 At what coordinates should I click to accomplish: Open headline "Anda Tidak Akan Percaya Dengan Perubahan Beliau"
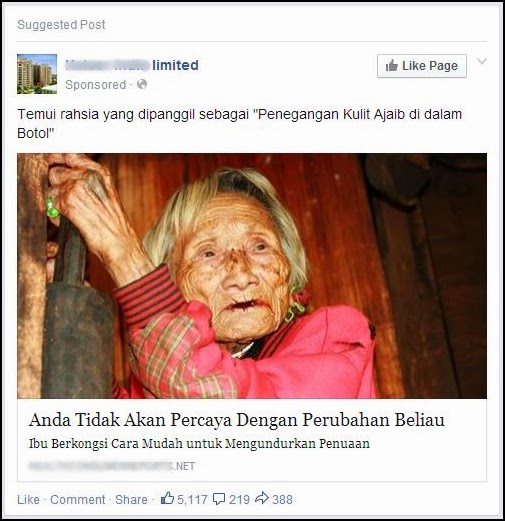tap(237, 420)
